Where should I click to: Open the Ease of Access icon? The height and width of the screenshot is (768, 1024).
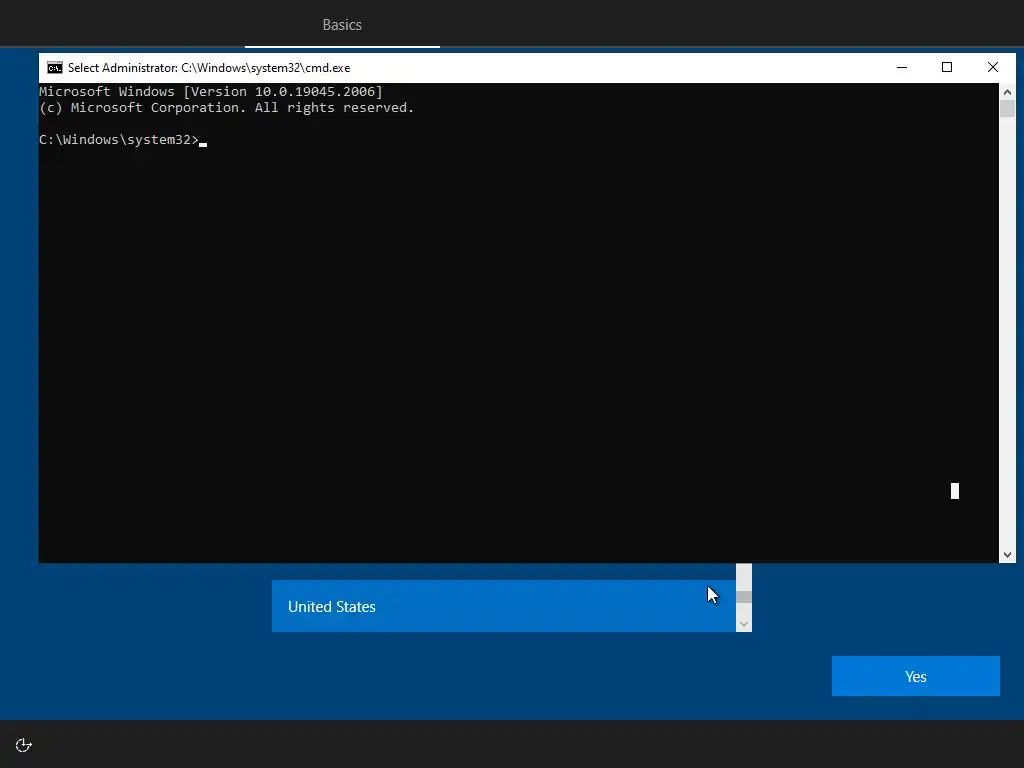(x=24, y=745)
